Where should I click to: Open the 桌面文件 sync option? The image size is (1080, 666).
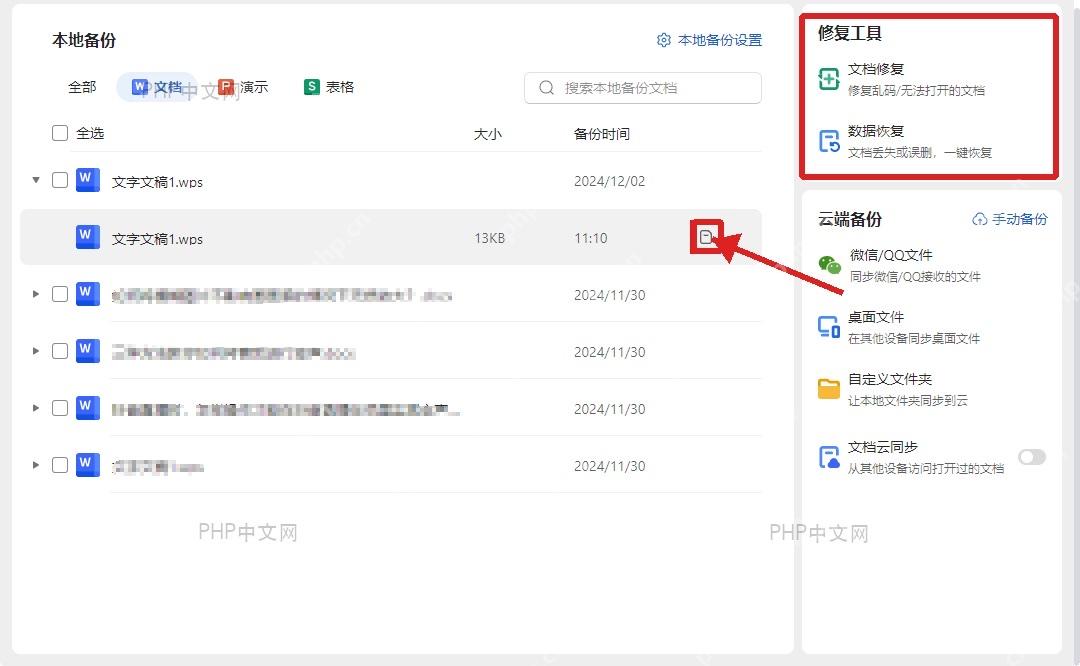[899, 327]
